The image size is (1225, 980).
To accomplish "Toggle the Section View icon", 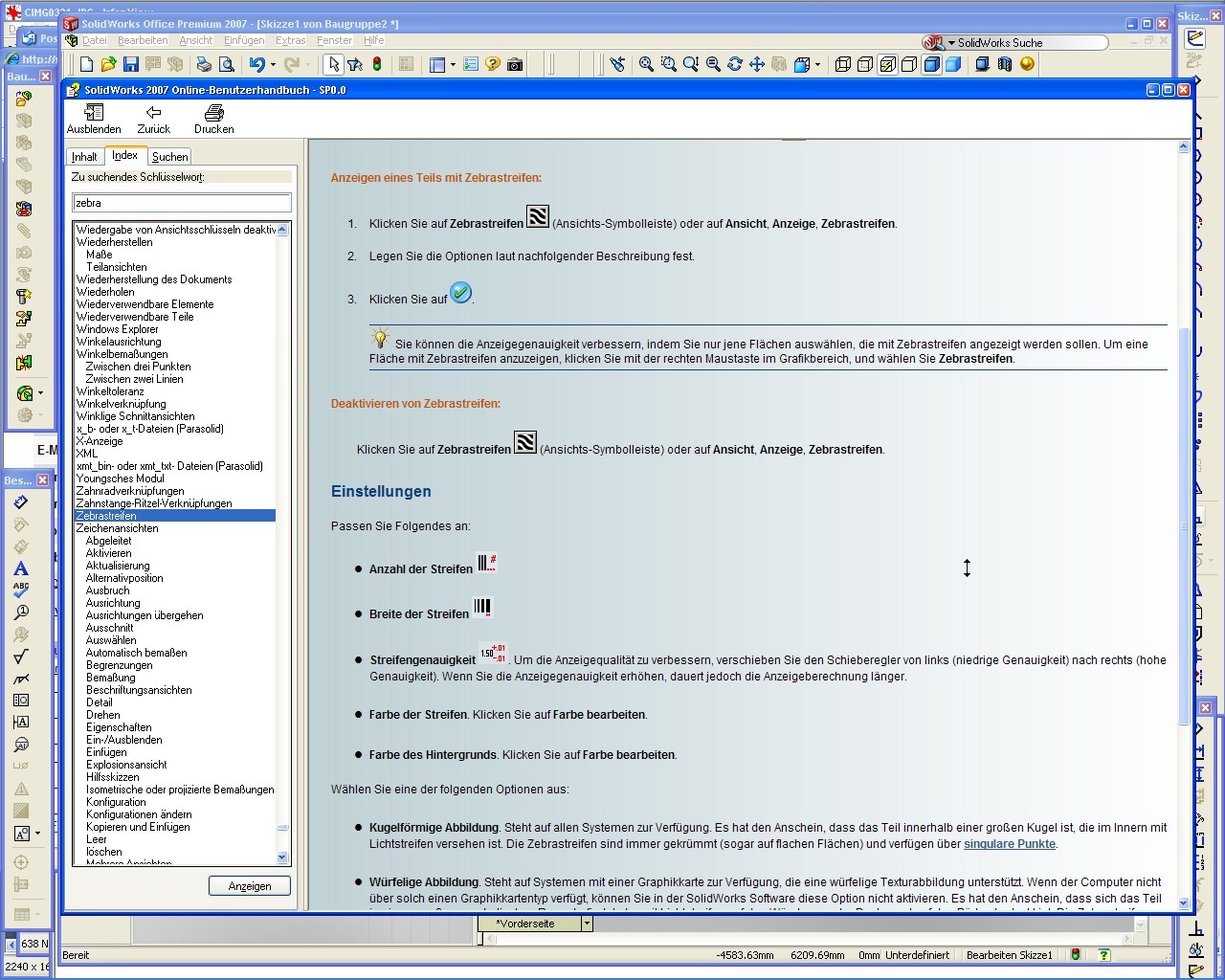I will [1005, 64].
